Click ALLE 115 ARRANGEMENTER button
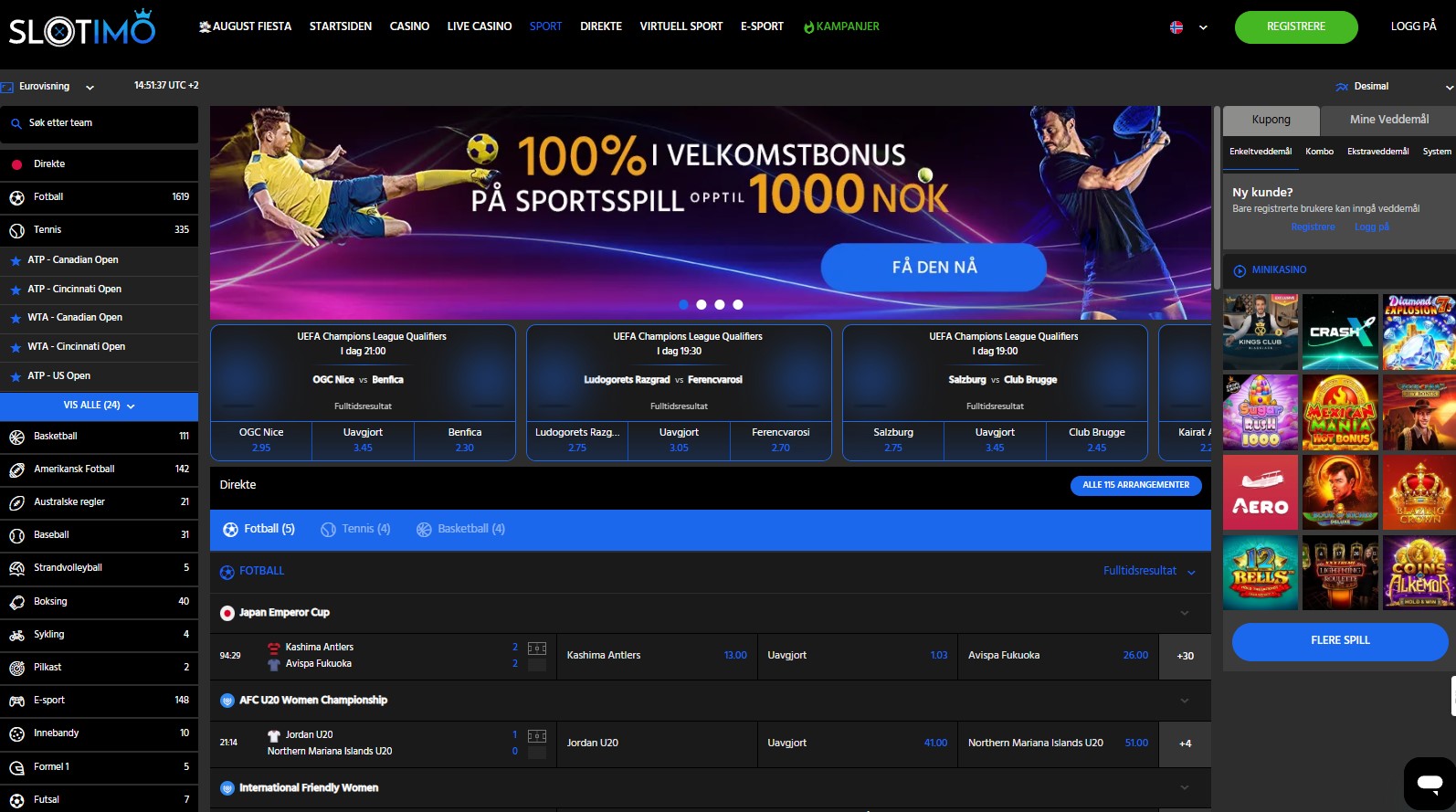The width and height of the screenshot is (1456, 812). [x=1135, y=485]
